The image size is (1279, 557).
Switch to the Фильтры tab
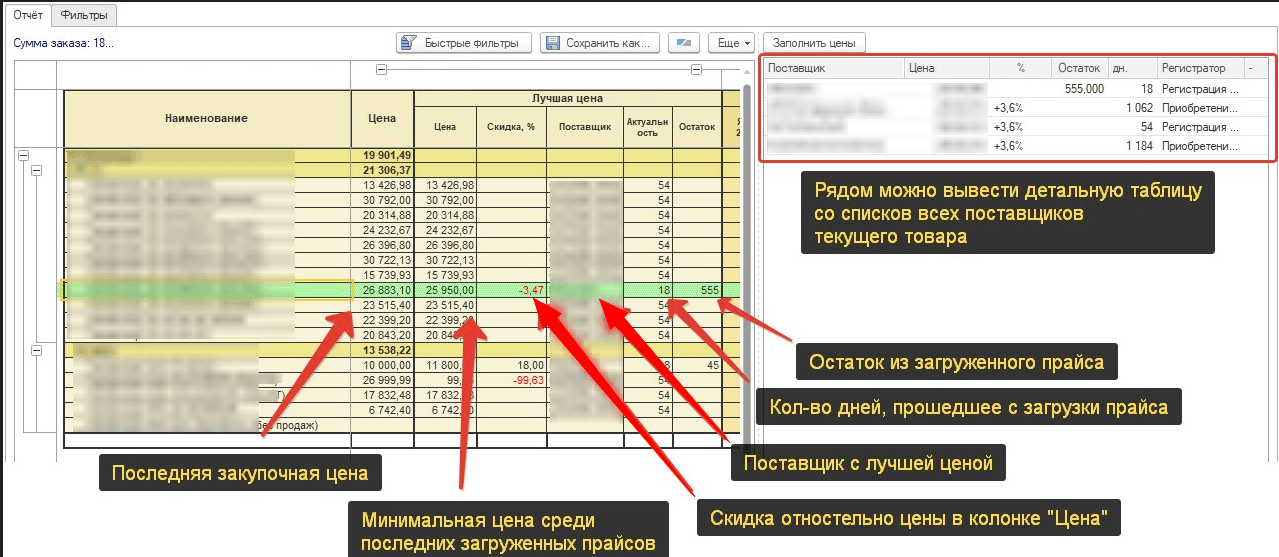pos(84,15)
